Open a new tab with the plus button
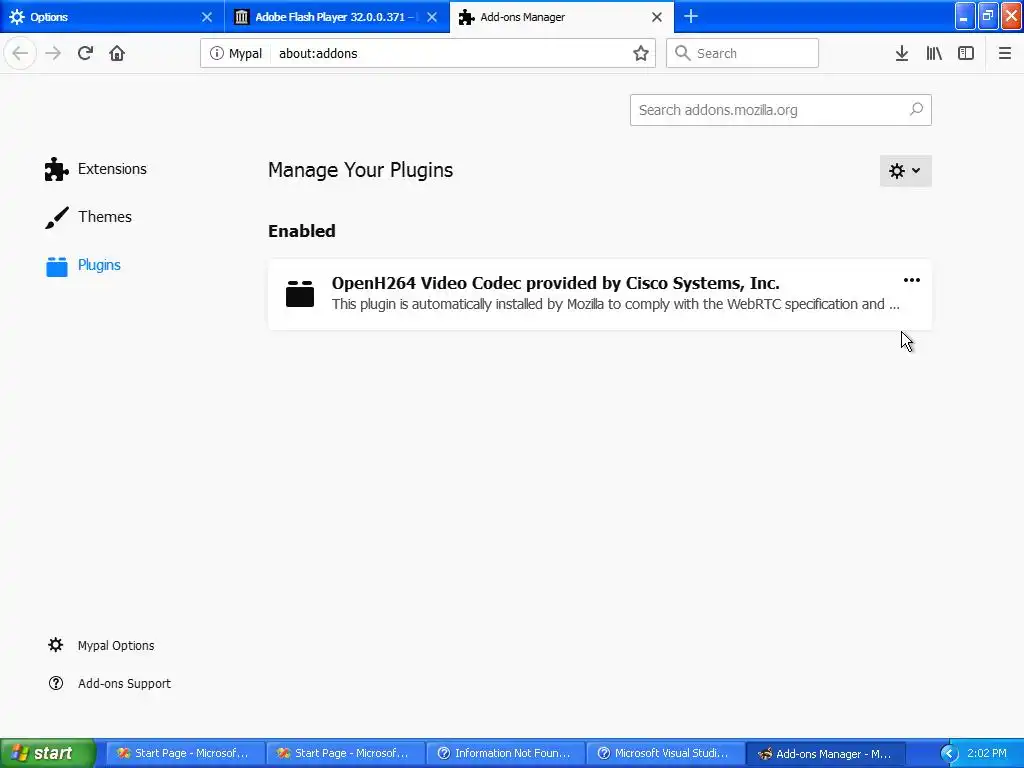Viewport: 1024px width, 768px height. [691, 16]
